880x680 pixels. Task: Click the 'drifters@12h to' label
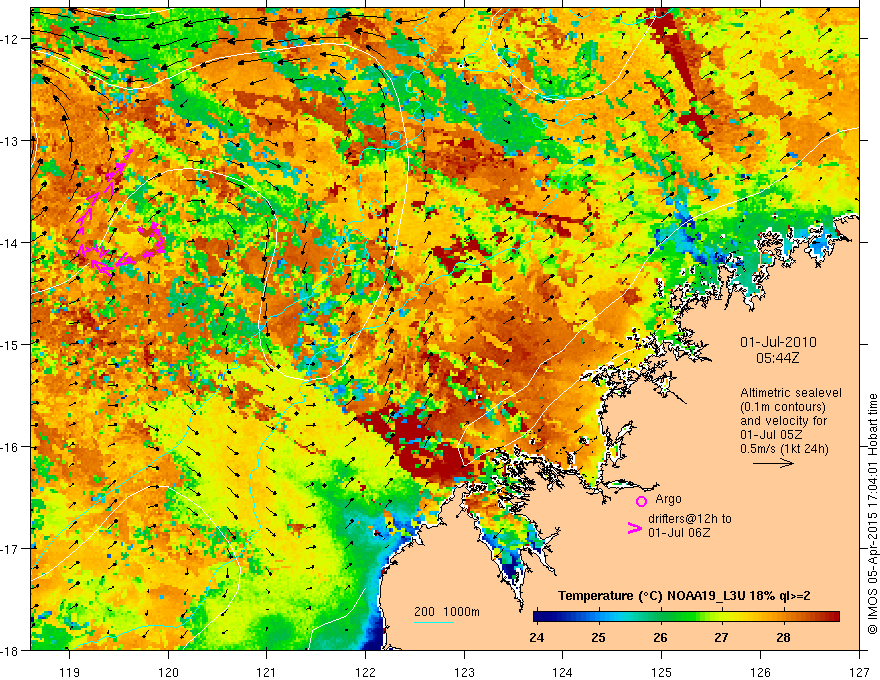[690, 518]
